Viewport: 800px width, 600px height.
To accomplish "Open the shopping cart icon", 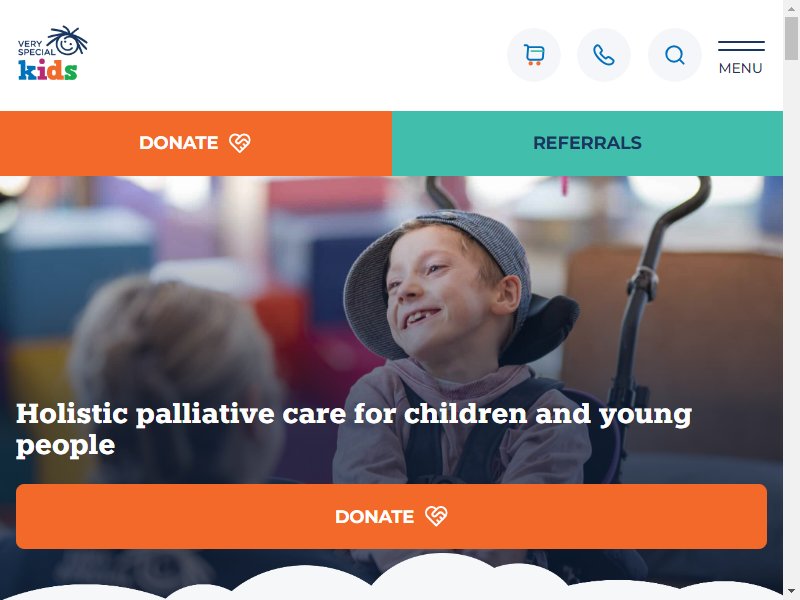I will click(534, 55).
